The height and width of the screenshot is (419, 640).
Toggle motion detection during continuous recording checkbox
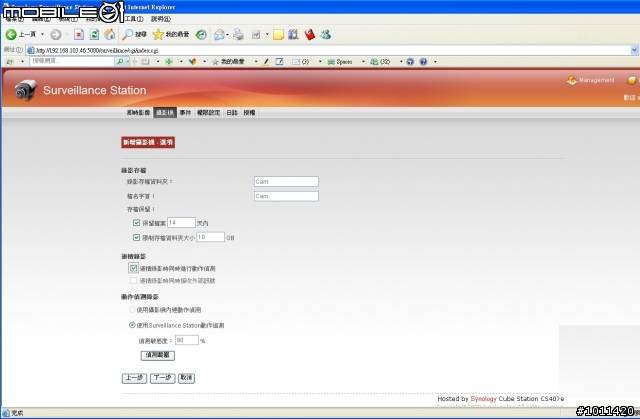133,268
